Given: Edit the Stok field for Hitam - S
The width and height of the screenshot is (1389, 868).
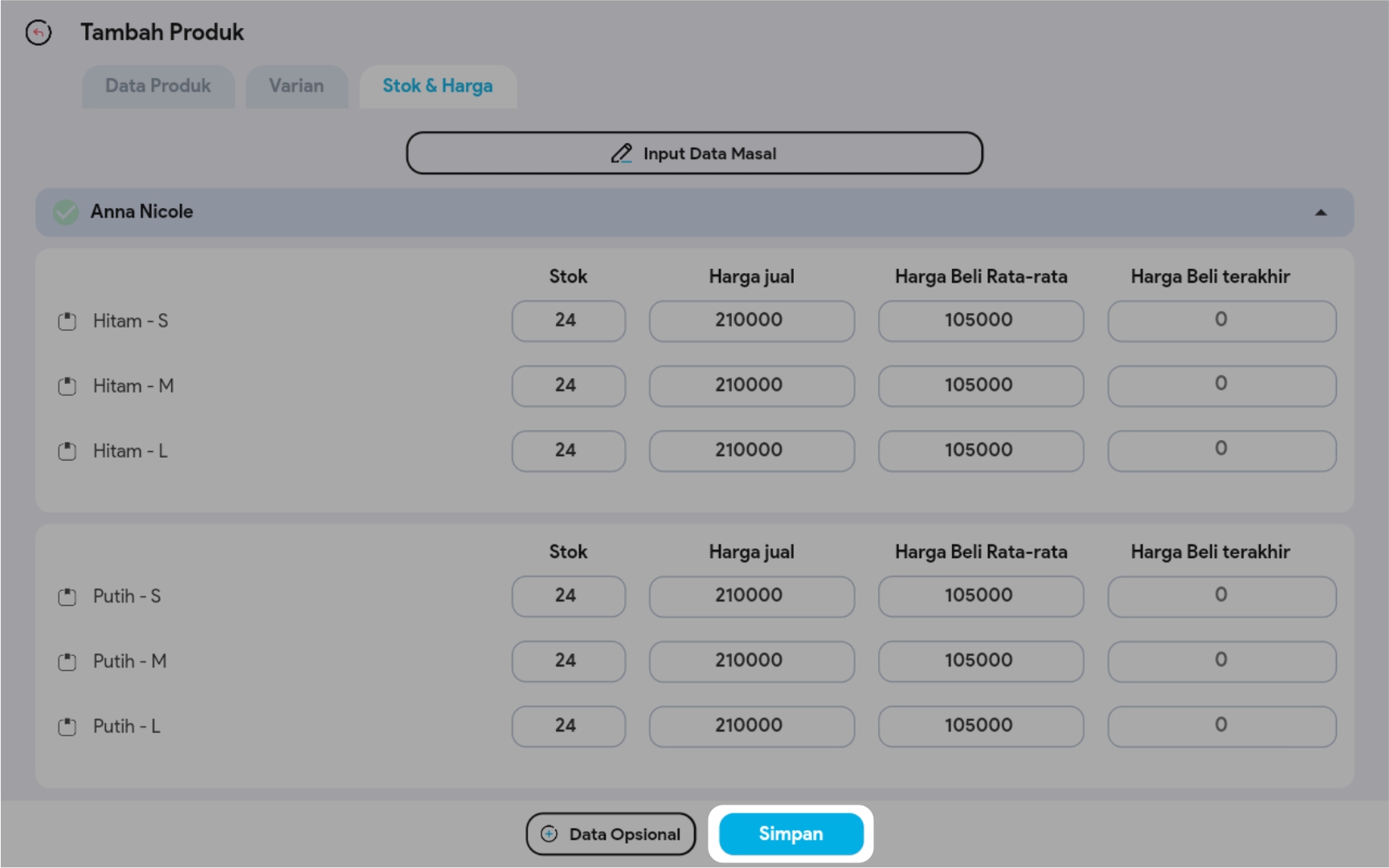Looking at the screenshot, I should coord(568,320).
